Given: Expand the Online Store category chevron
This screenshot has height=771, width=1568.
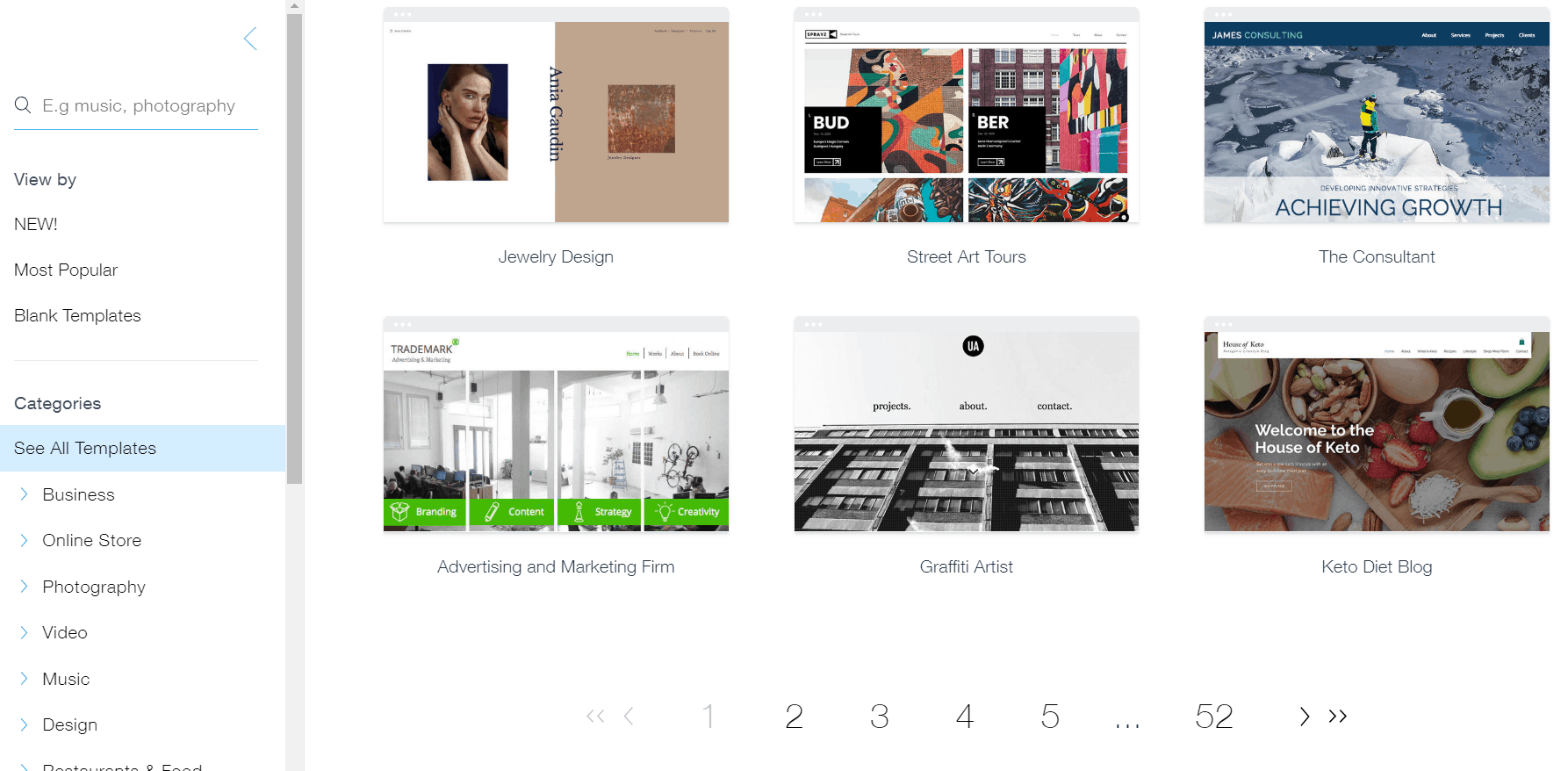Looking at the screenshot, I should point(24,540).
